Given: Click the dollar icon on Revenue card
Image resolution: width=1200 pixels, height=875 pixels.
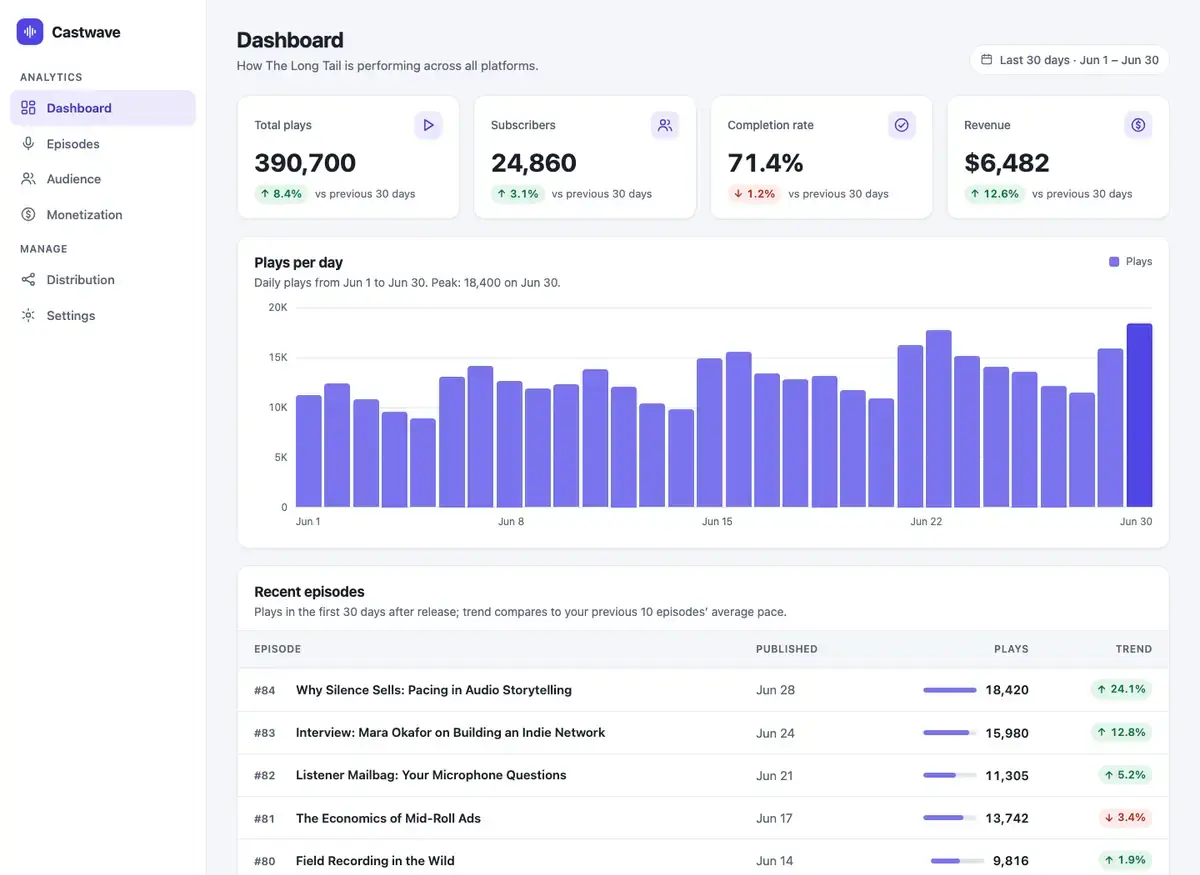Looking at the screenshot, I should point(1138,125).
